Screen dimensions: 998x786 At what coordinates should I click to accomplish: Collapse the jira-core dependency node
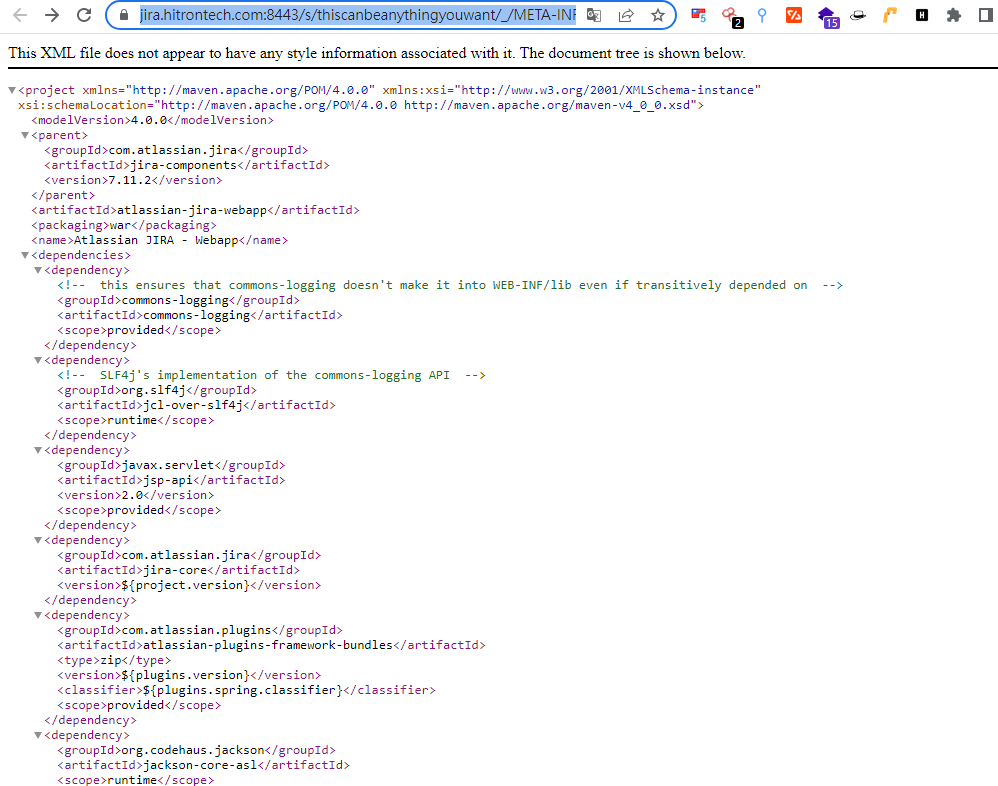[x=38, y=540]
